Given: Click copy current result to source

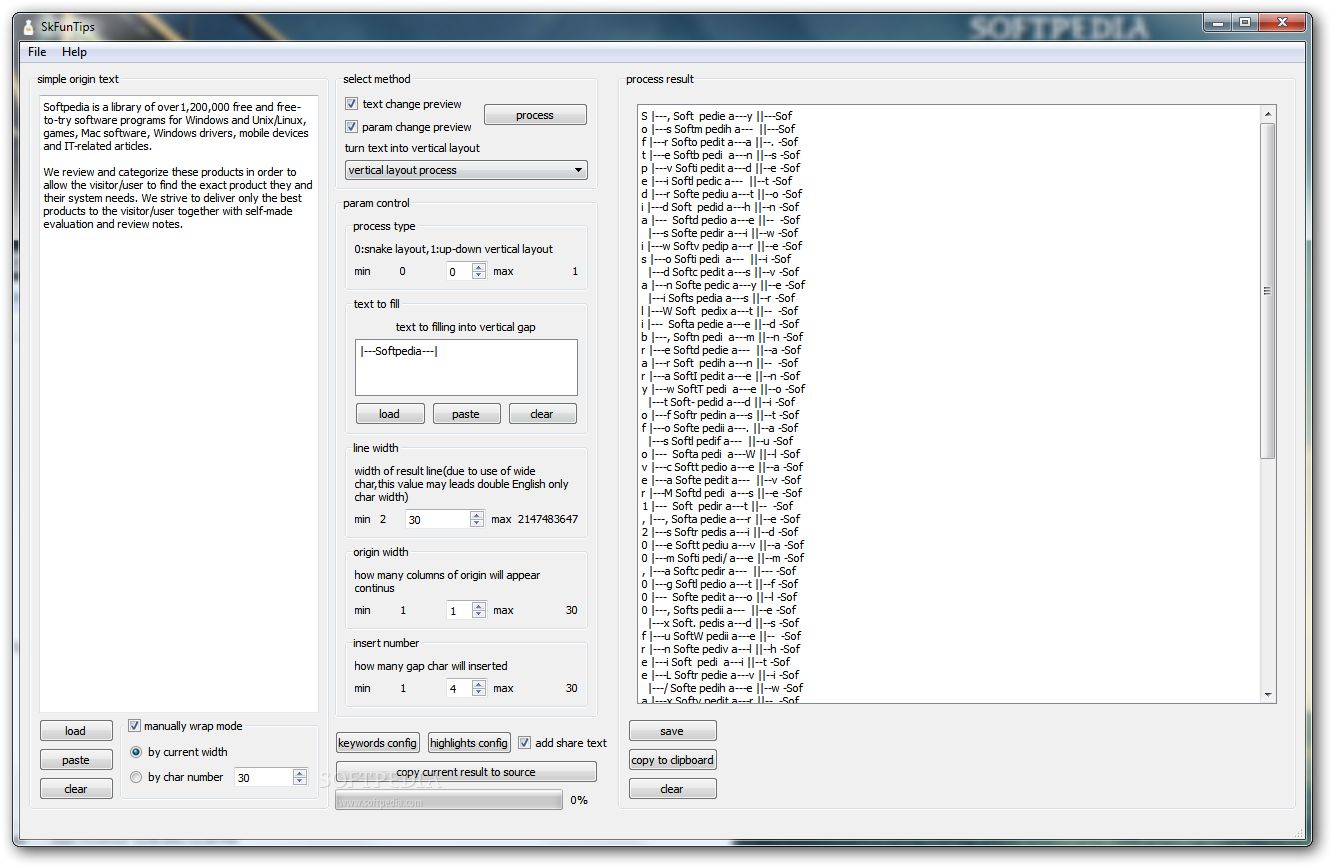Looking at the screenshot, I should pos(466,772).
